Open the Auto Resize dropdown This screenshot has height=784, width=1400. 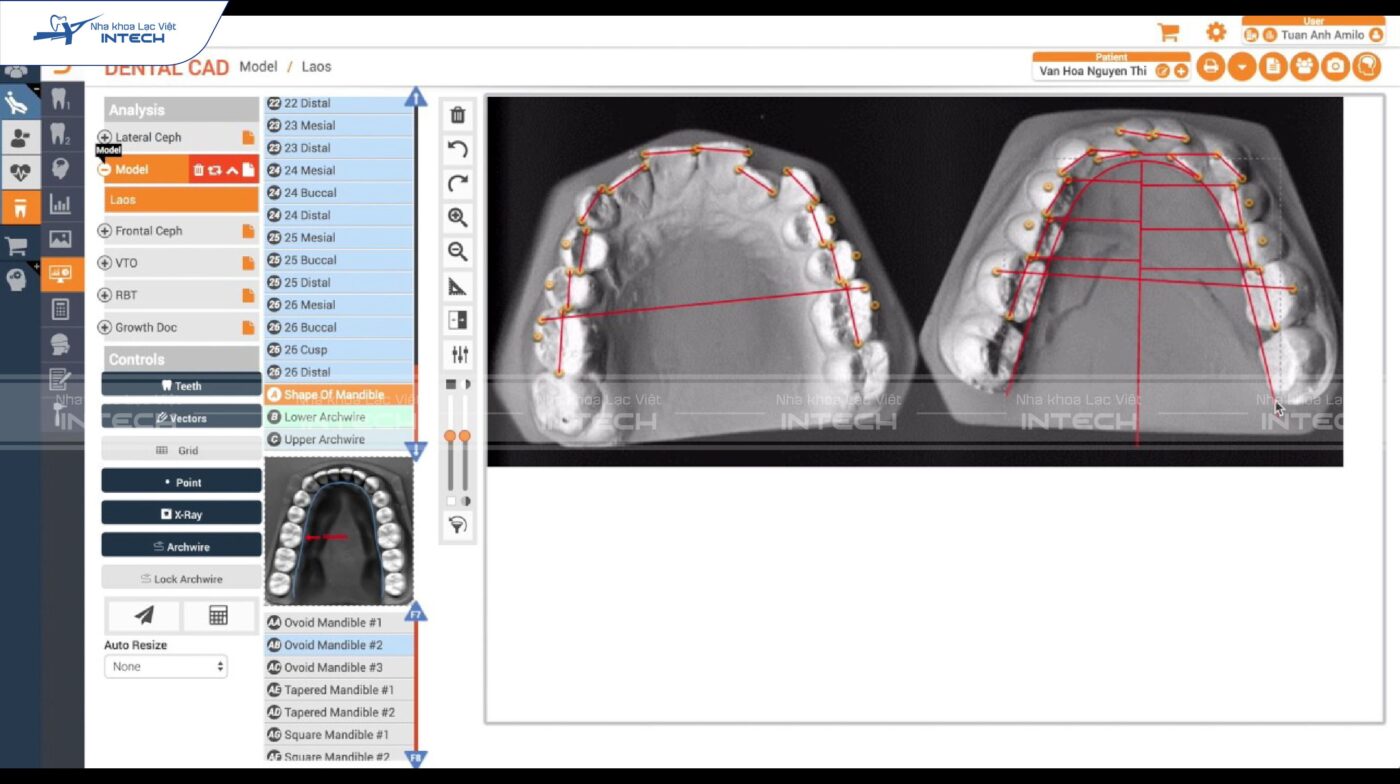coord(166,666)
